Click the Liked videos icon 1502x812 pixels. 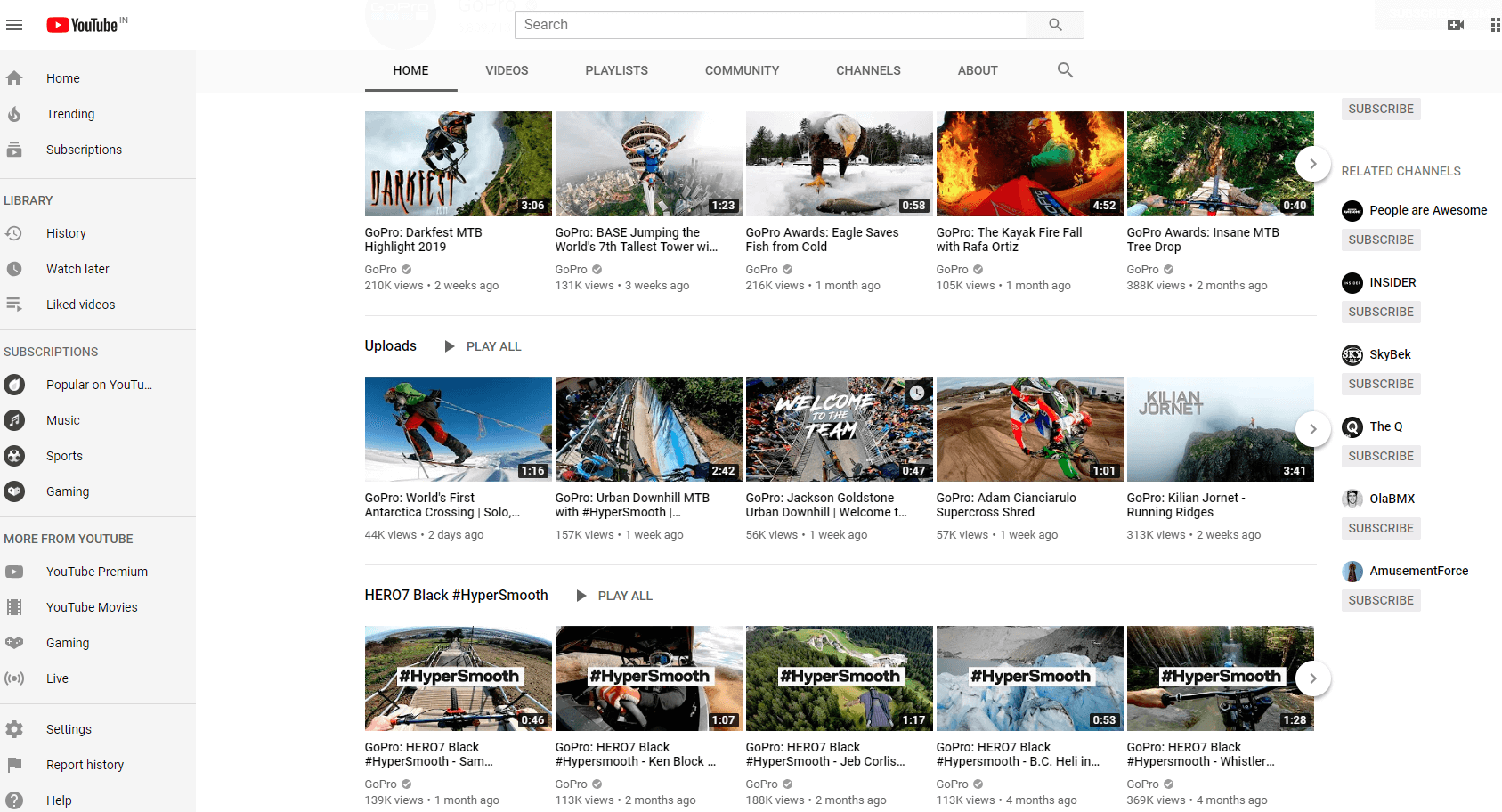click(14, 304)
